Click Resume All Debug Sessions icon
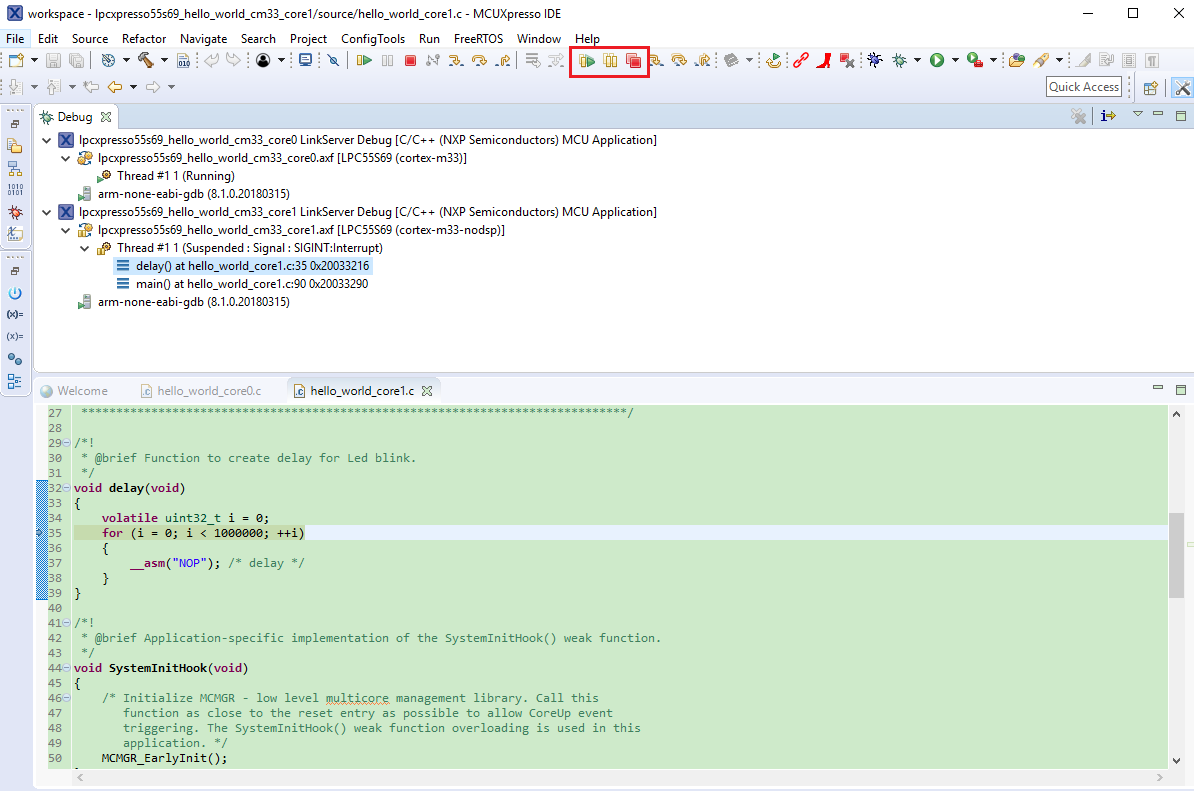Viewport: 1194px width, 791px height. (586, 60)
